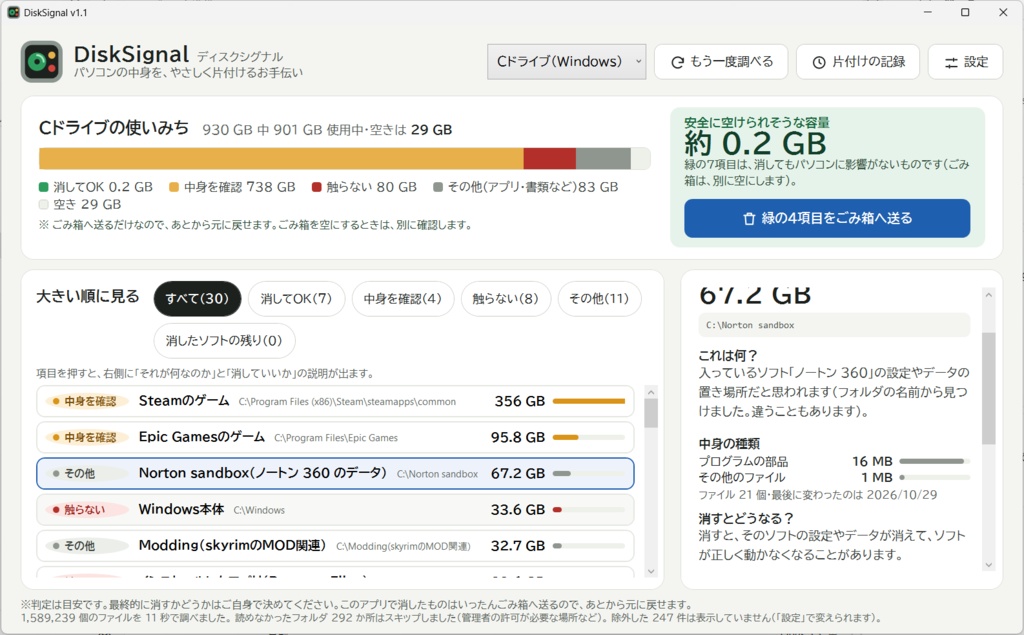The width and height of the screenshot is (1024, 635).
Task: Select the Epic Gamesのゲーム row
Action: tap(335, 437)
